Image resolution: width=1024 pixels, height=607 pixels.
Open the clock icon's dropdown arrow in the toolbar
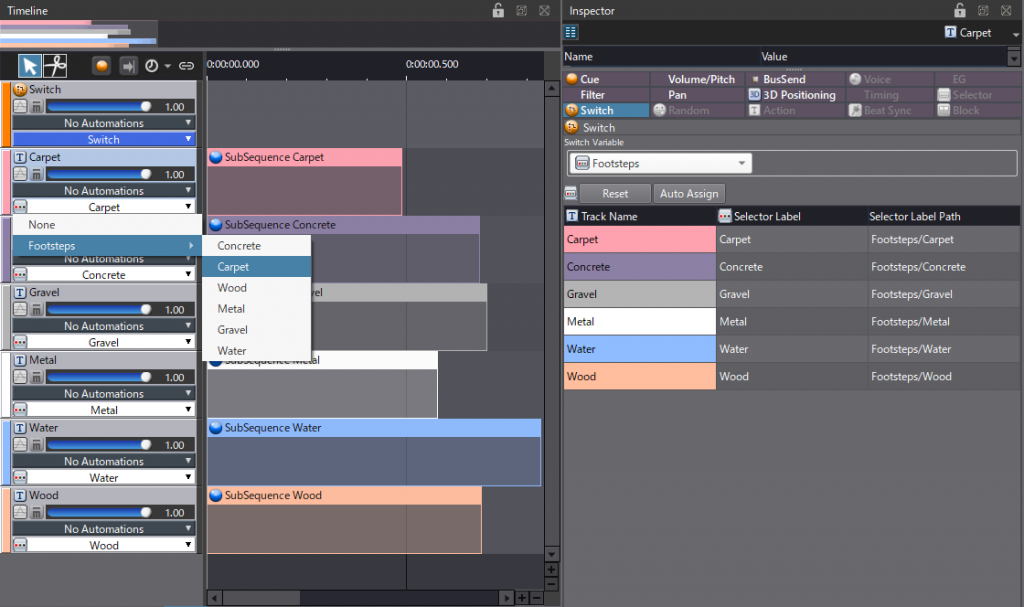pyautogui.click(x=167, y=64)
